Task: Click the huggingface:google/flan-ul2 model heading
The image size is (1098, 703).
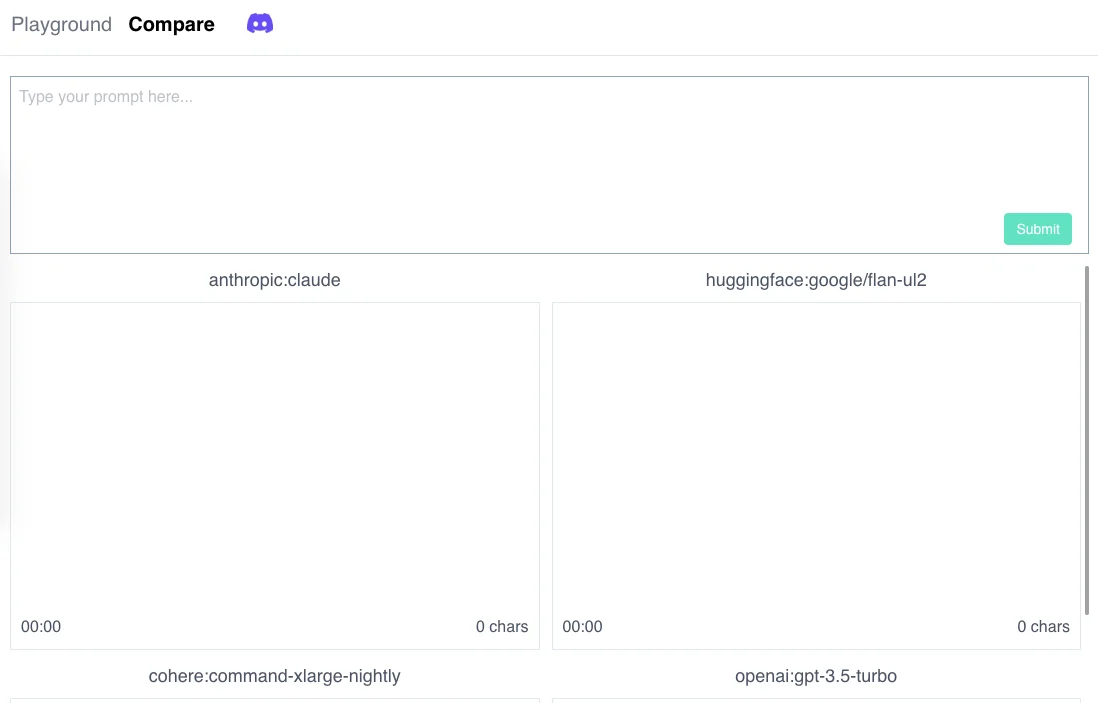Action: [x=816, y=280]
